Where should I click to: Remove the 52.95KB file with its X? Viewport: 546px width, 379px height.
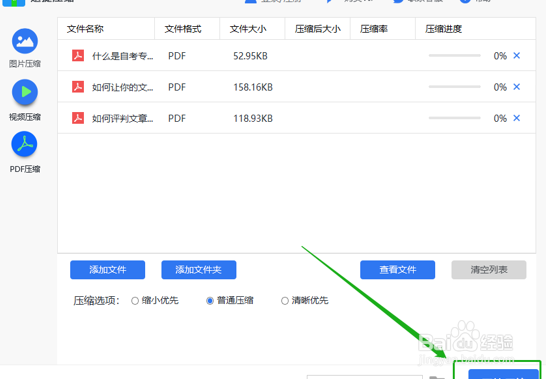pyautogui.click(x=517, y=55)
